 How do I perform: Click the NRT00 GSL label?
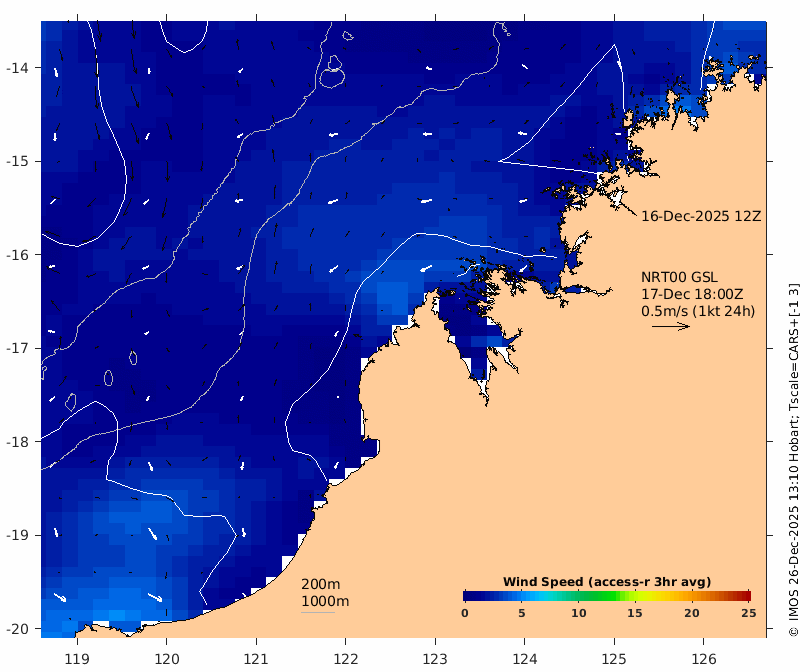[x=679, y=277]
